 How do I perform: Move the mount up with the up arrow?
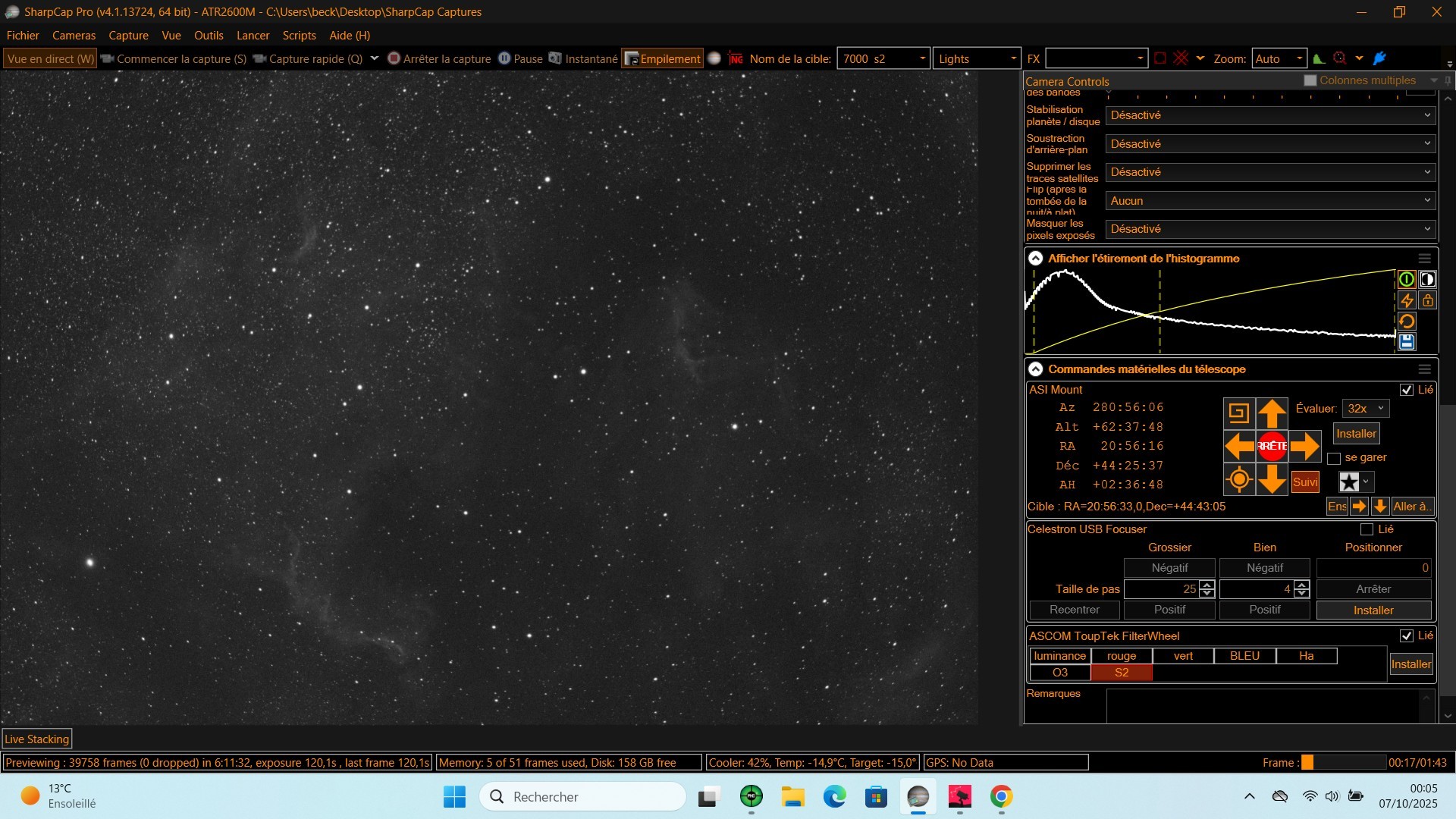tap(1272, 413)
